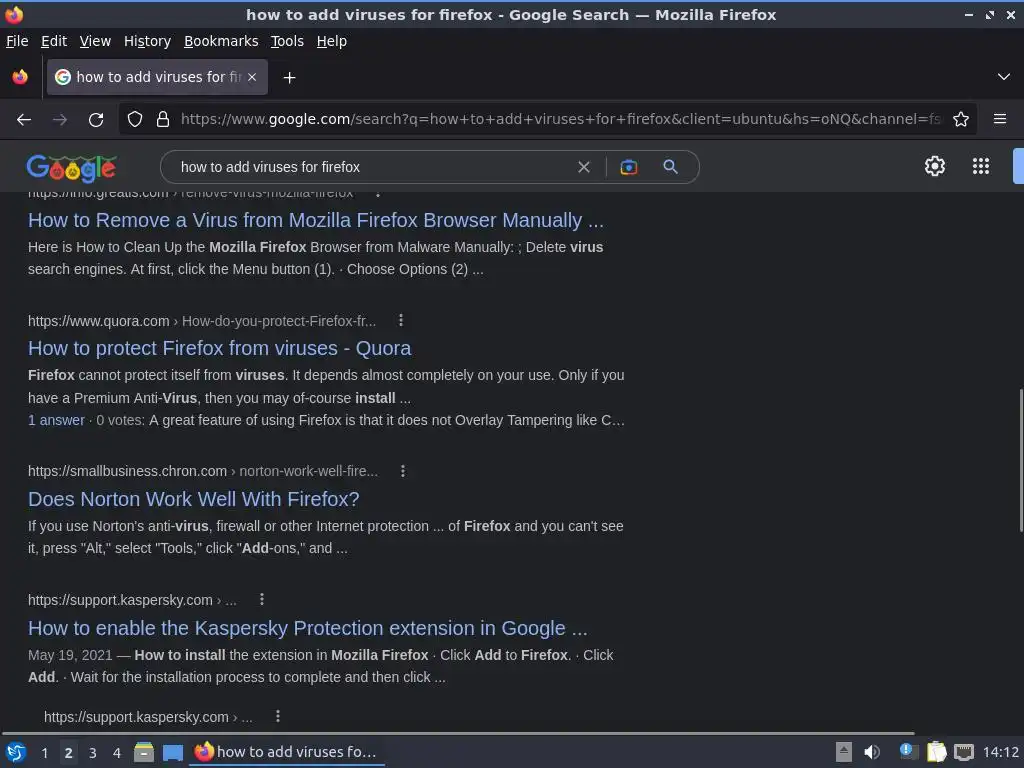Click the '1 answer' link under Quora
The height and width of the screenshot is (768, 1024).
point(56,421)
